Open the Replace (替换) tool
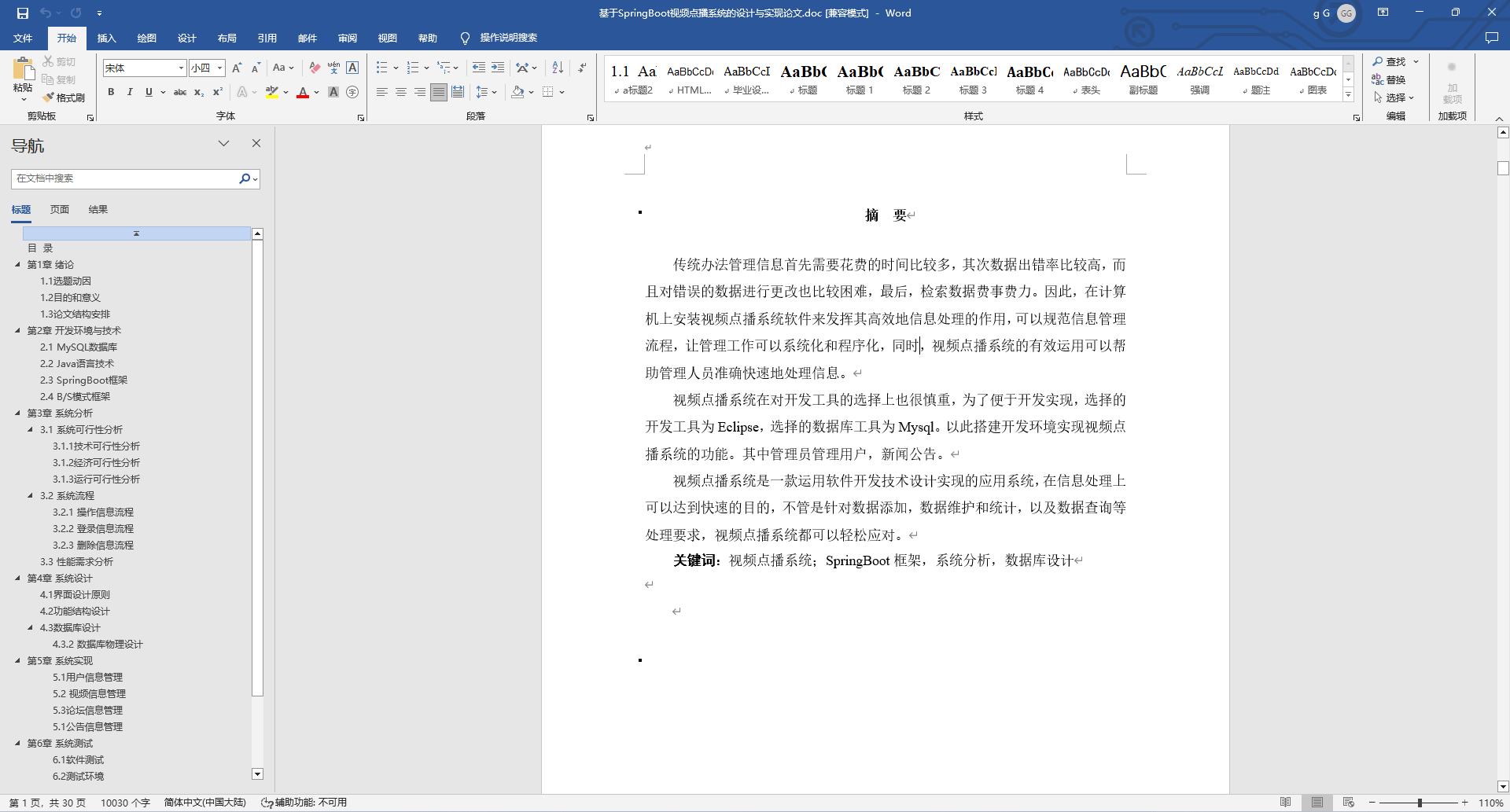The image size is (1510, 812). (1390, 79)
